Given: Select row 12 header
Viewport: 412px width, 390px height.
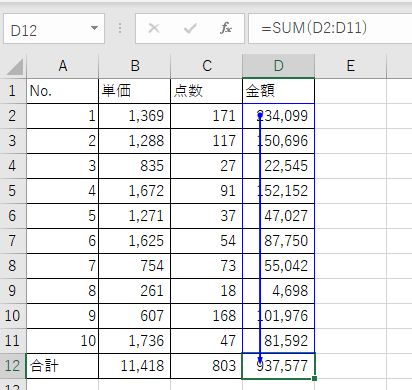Looking at the screenshot, I should coord(13,366).
